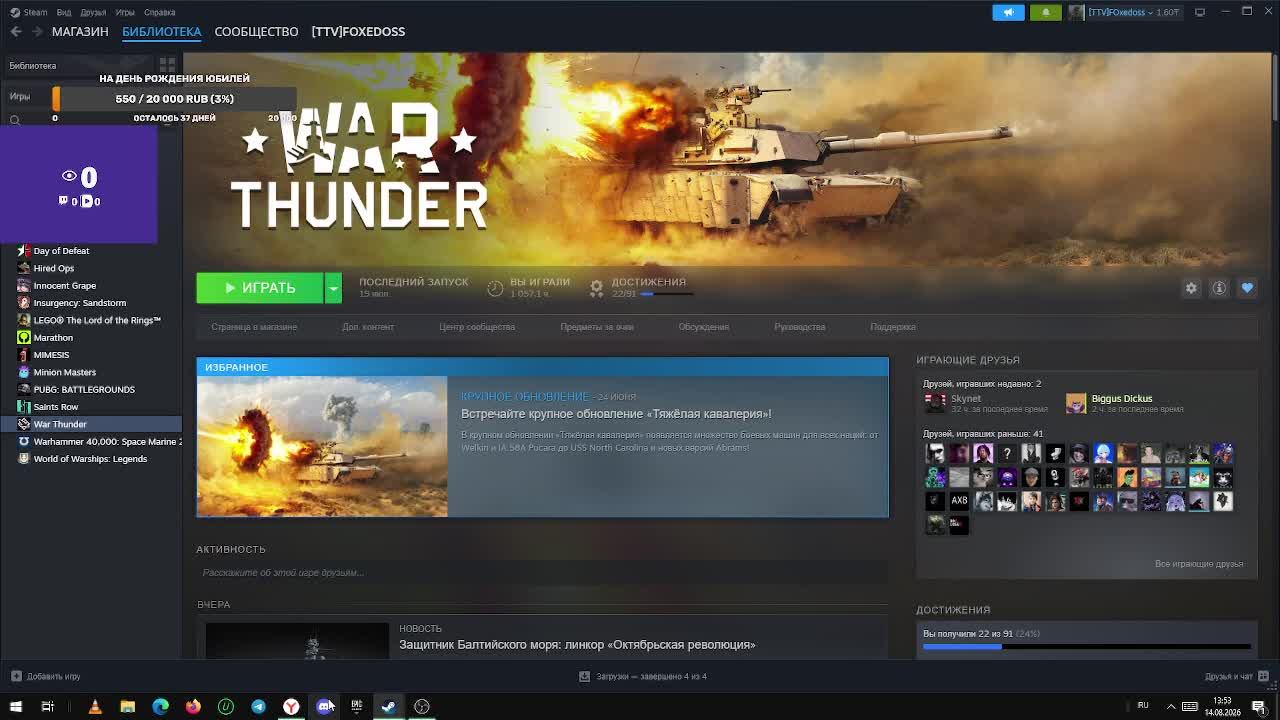Viewport: 1280px width, 720px height.
Task: Open VLC media player from the taskbar
Action: (x=95, y=707)
